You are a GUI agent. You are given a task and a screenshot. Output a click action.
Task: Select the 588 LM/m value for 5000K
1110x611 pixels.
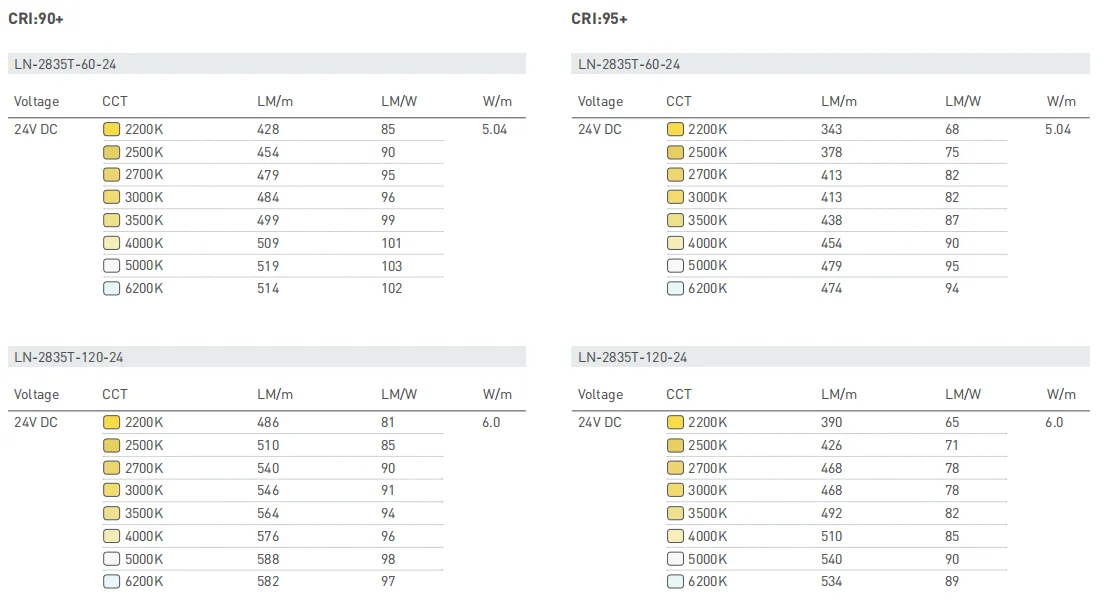click(x=268, y=559)
